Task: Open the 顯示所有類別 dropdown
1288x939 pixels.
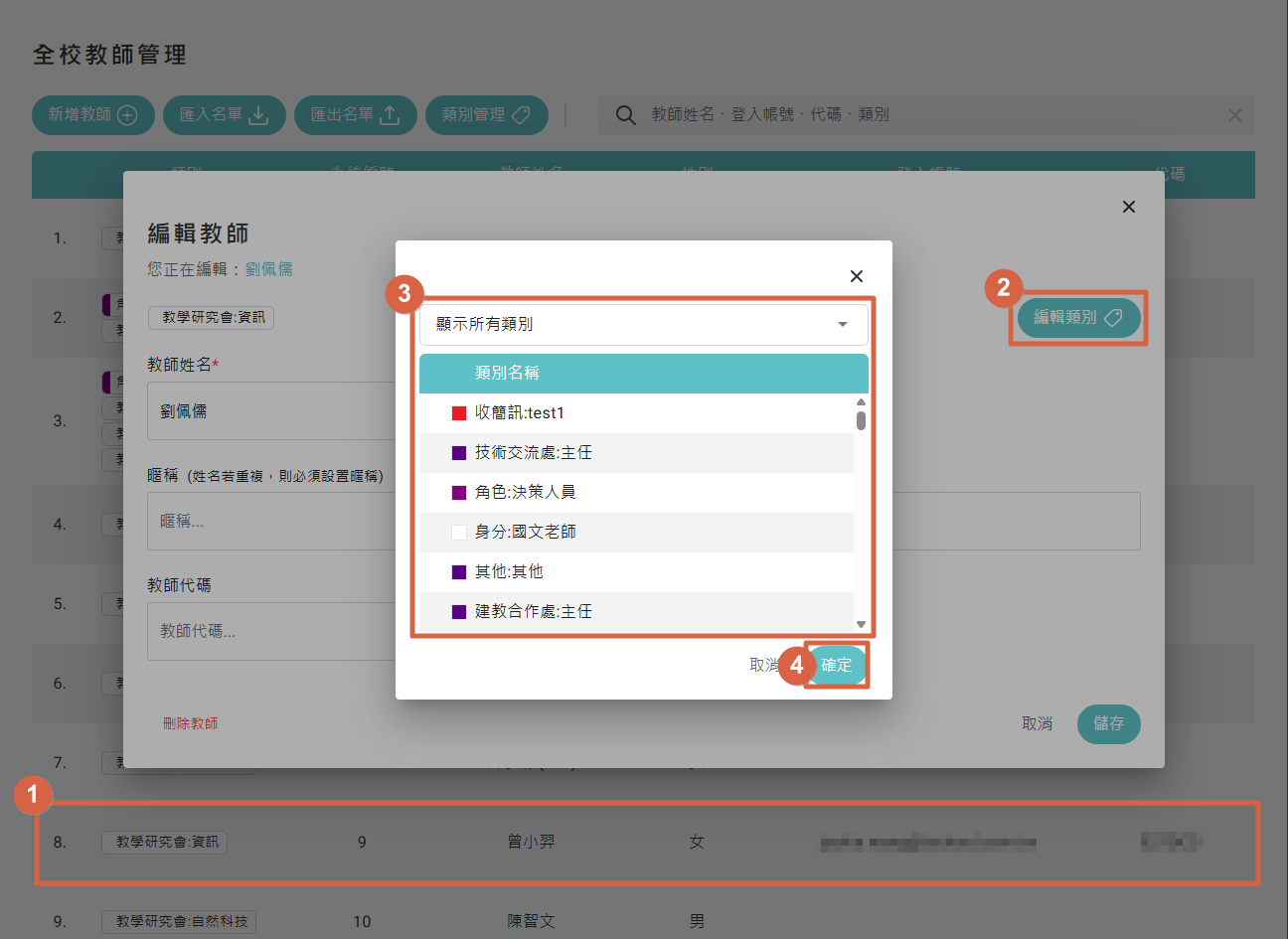Action: click(x=643, y=324)
